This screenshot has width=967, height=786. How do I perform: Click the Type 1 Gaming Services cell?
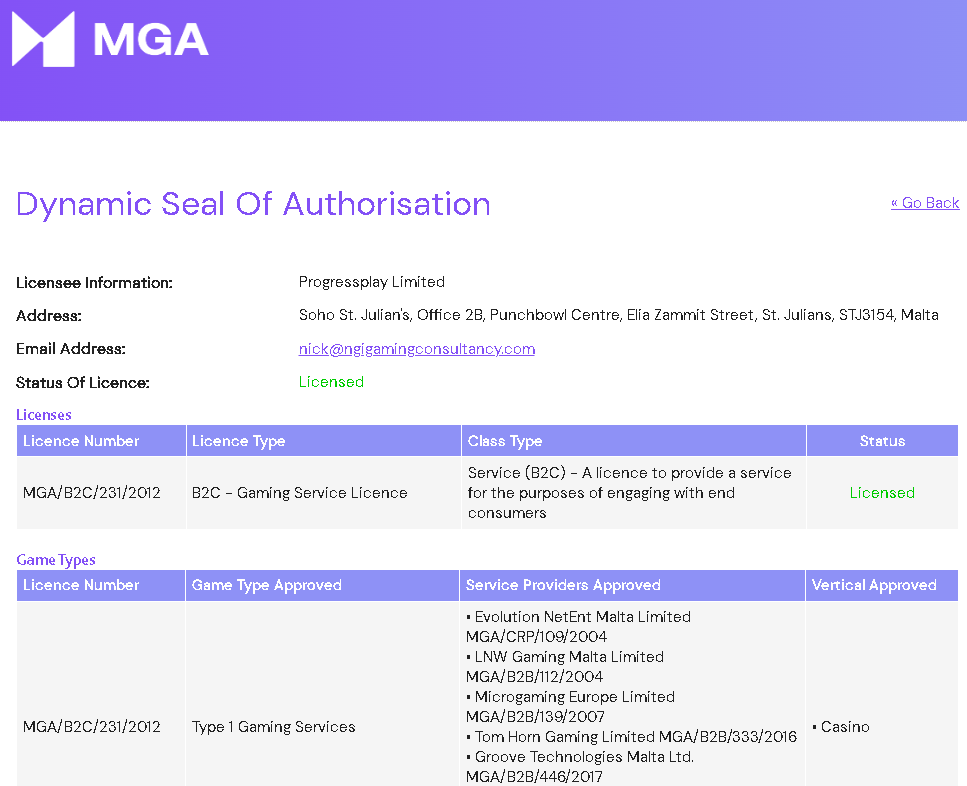coord(274,727)
